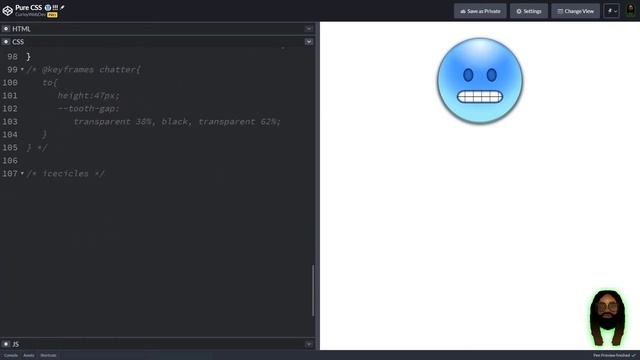This screenshot has width=640, height=360.
Task: Click the '--tooth-gap:' code line
Action: pyautogui.click(x=88, y=109)
